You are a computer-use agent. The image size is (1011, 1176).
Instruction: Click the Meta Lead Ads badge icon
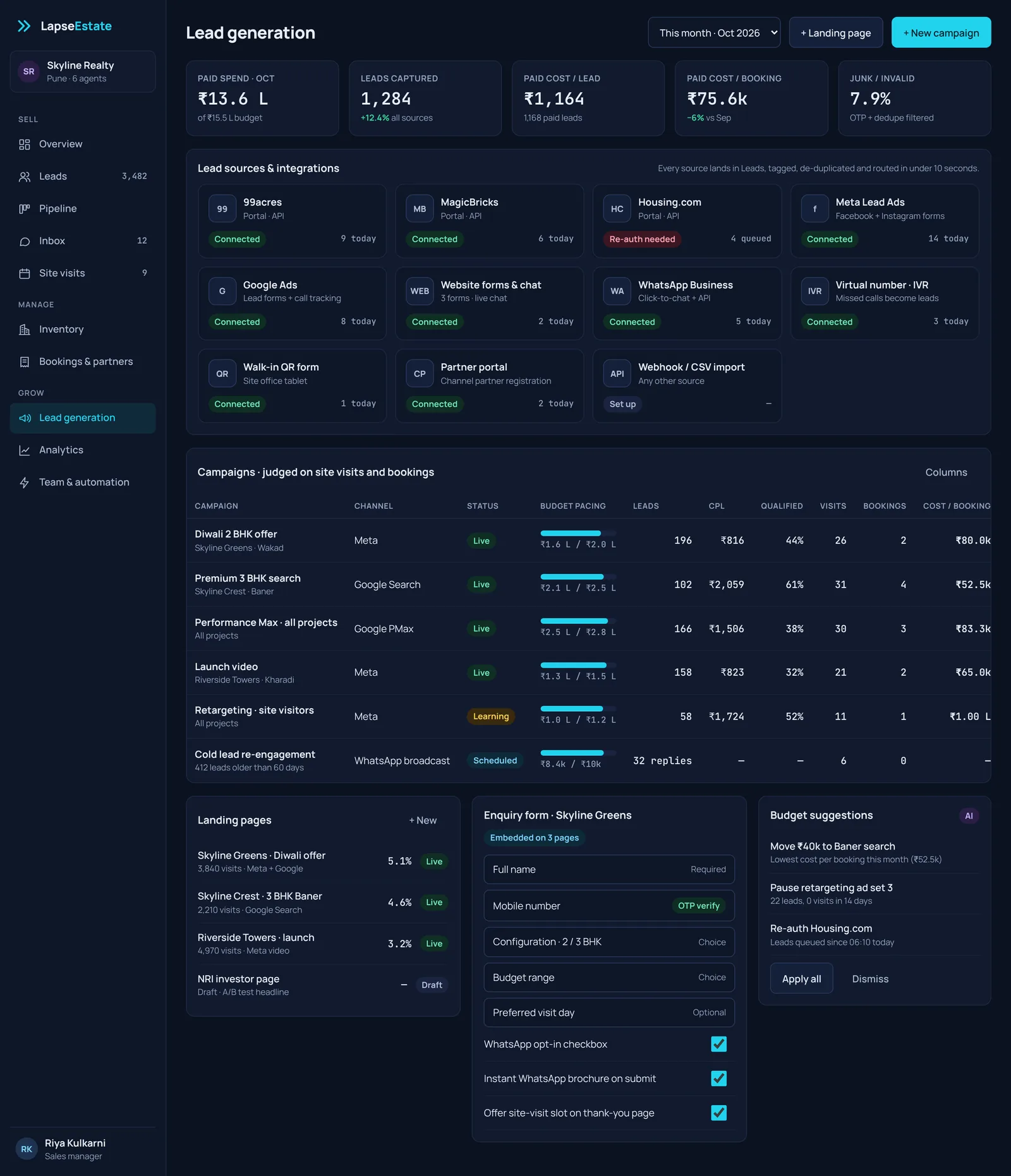[814, 209]
